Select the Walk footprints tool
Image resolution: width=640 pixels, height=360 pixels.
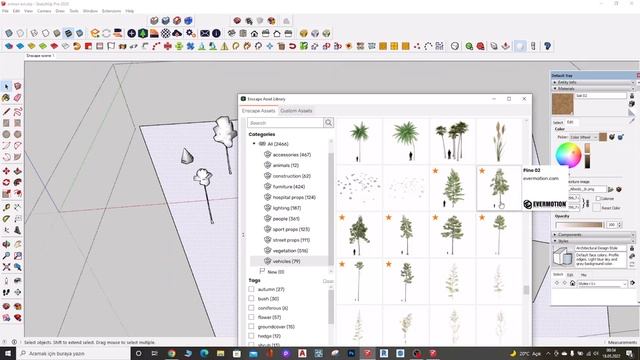6,292
